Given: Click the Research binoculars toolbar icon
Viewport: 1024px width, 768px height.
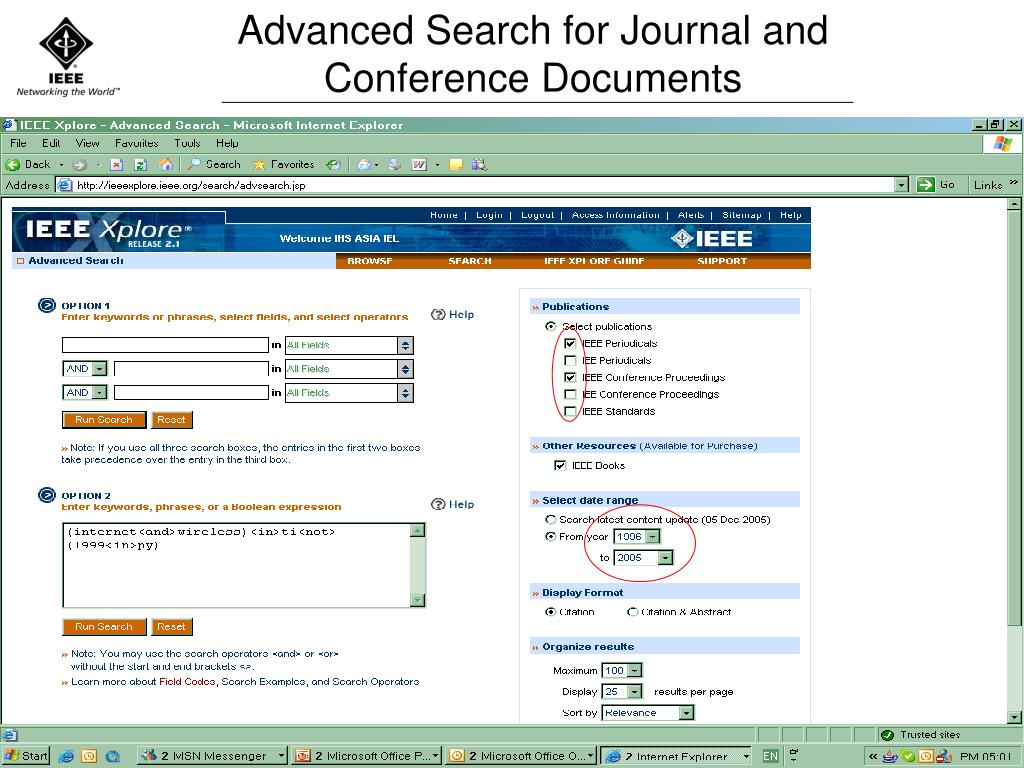Looking at the screenshot, I should (479, 165).
